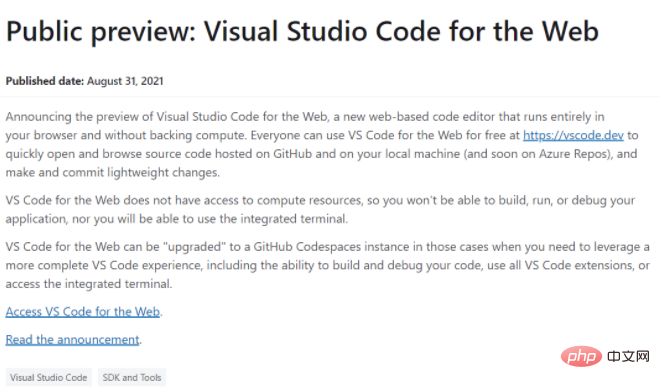This screenshot has height=389, width=660.
Task: Click the paragraph starting with Announcing the preview
Action: (322, 144)
